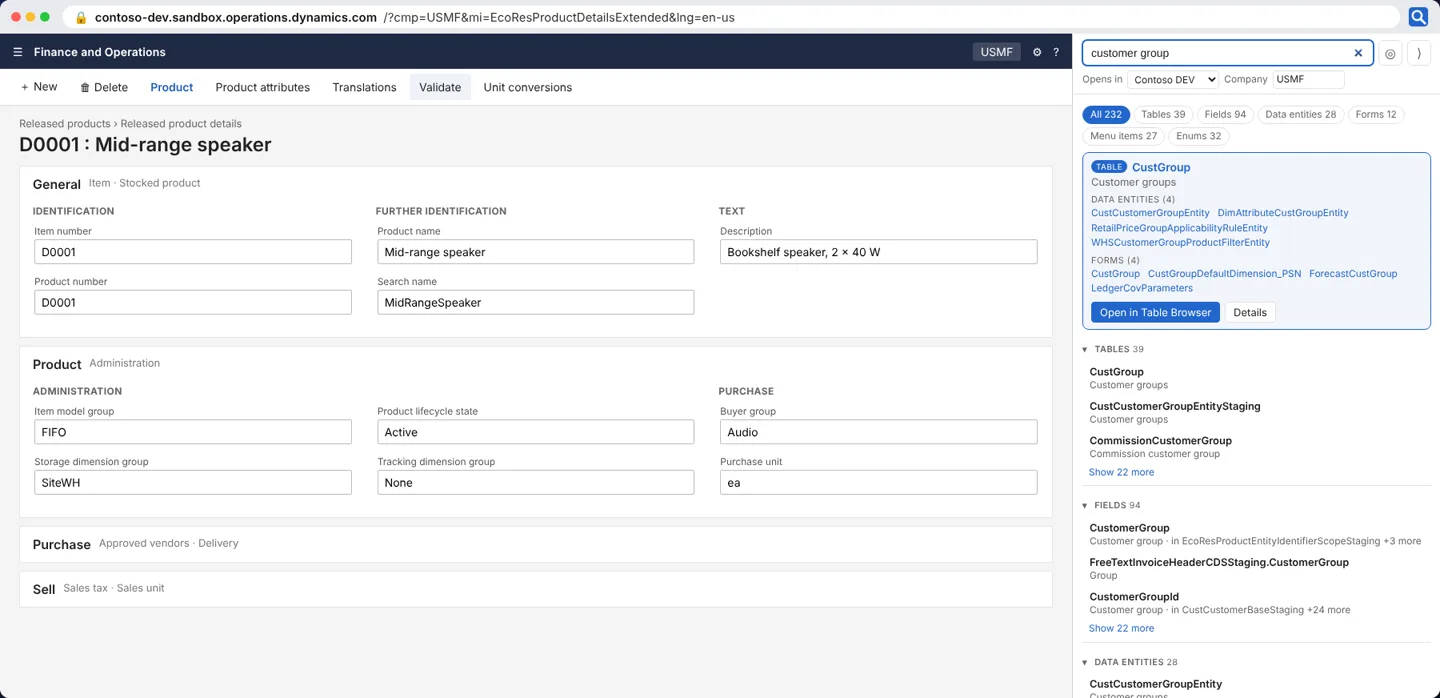Open LedgerCovParameters form link
This screenshot has width=1440, height=698.
click(x=1141, y=288)
